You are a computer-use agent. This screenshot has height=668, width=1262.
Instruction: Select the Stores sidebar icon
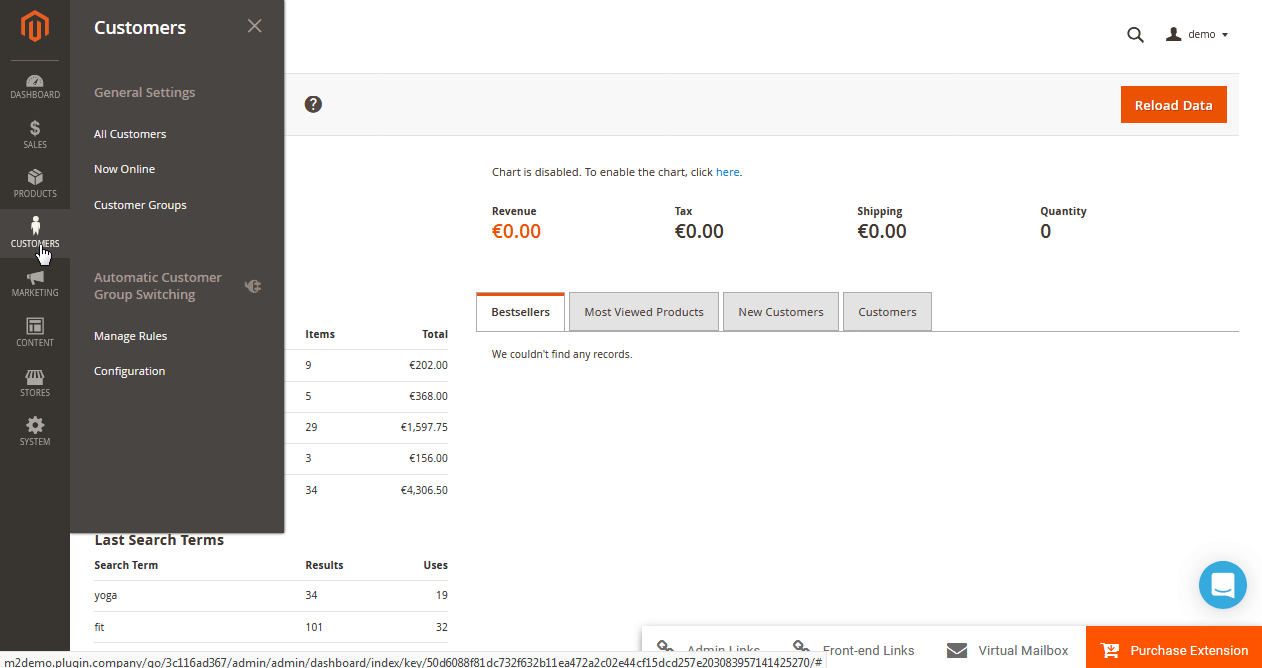[x=35, y=379]
